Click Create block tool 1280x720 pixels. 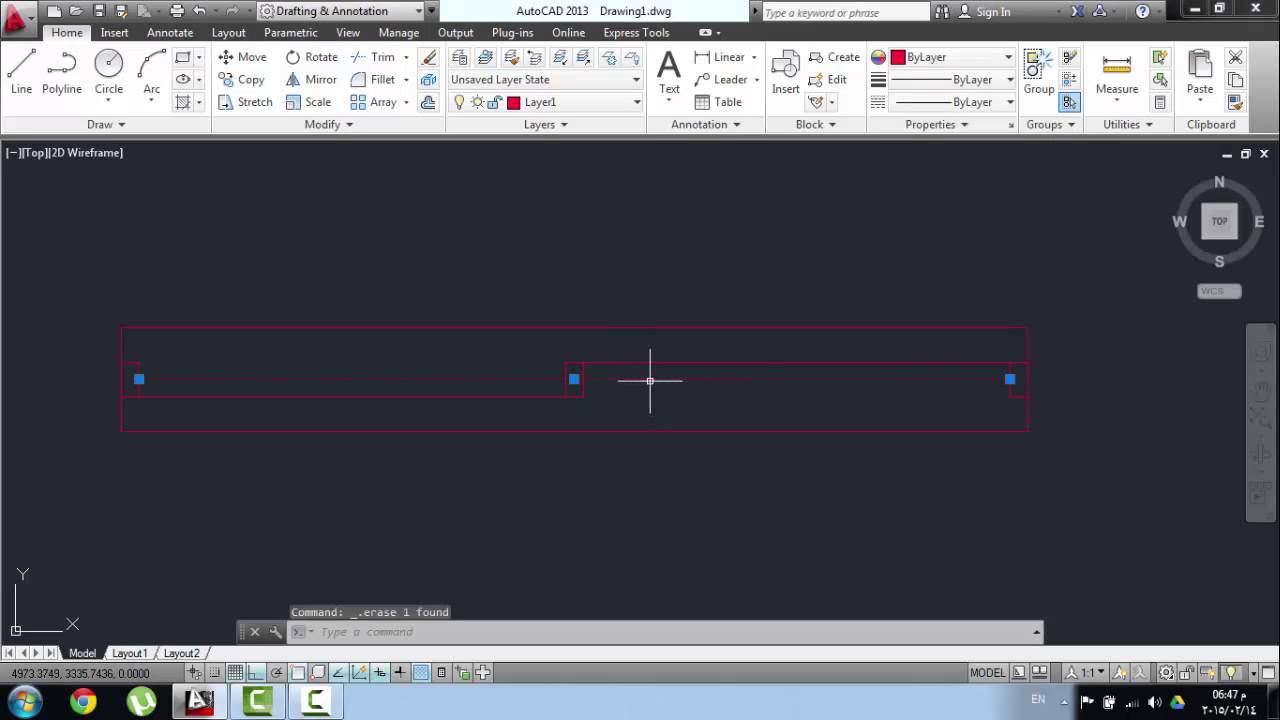834,57
